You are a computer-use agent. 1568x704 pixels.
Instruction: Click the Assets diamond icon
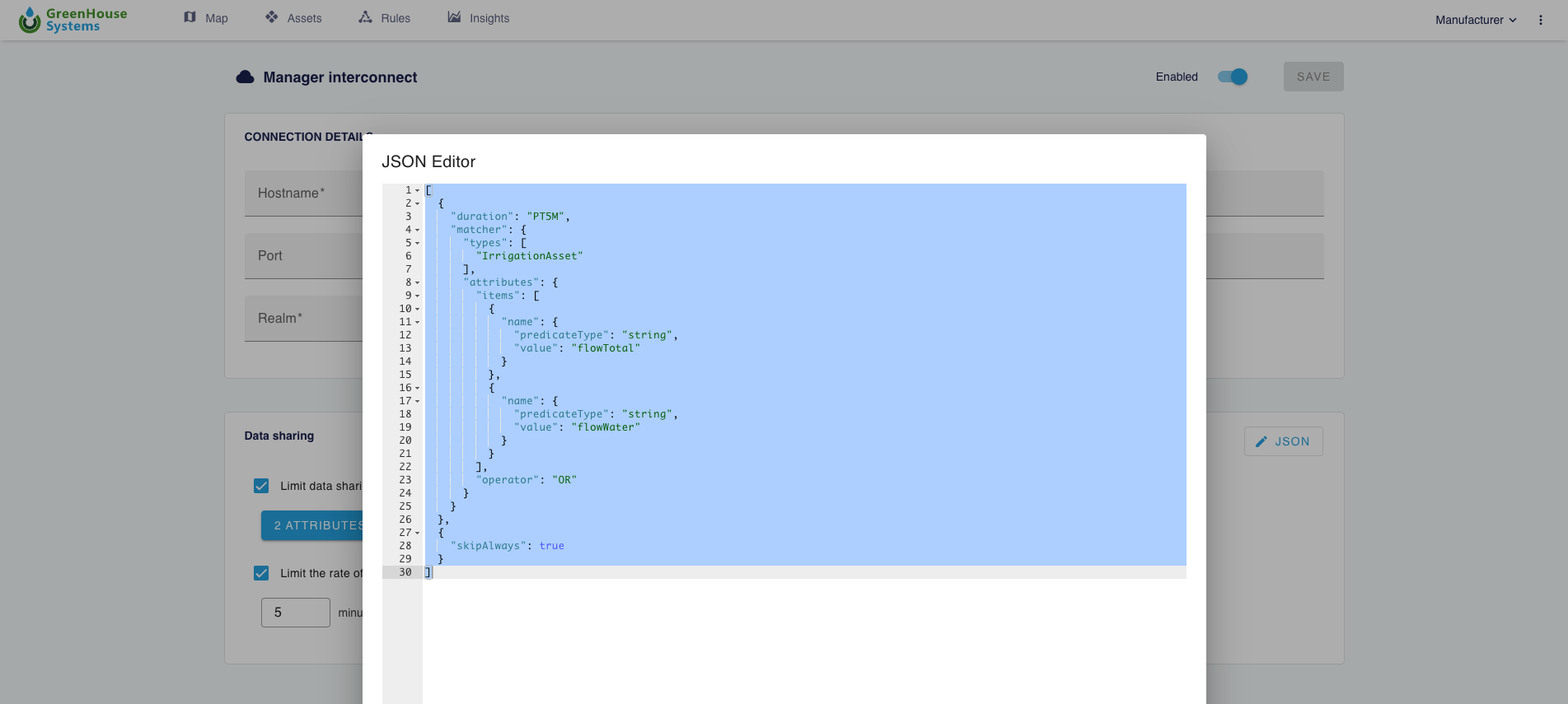pyautogui.click(x=271, y=17)
